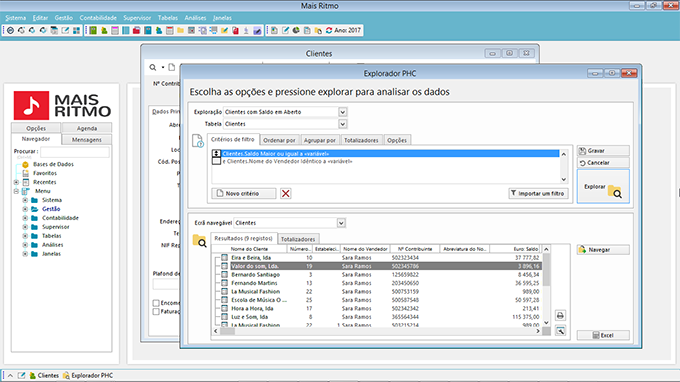This screenshot has width=680, height=382.
Task: Open the Exploração dropdown
Action: pyautogui.click(x=343, y=112)
